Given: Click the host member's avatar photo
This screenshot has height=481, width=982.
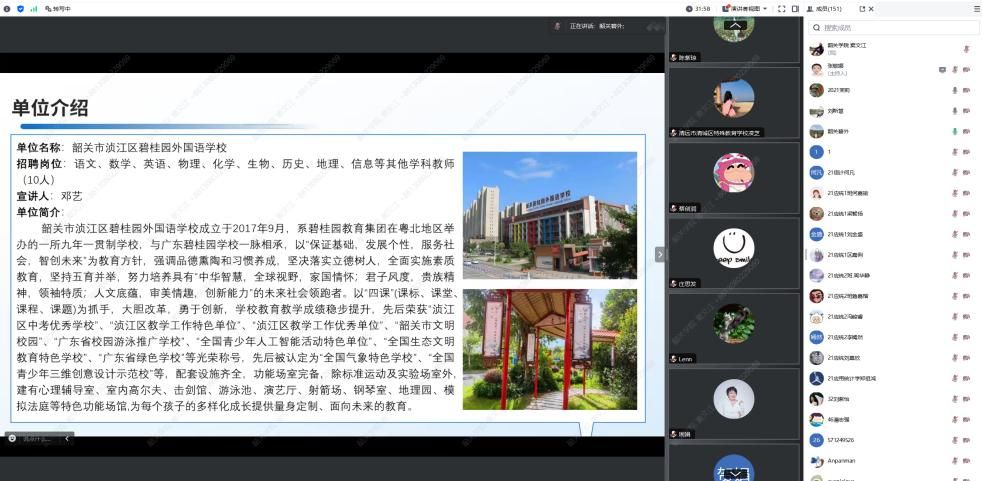Looking at the screenshot, I should [x=816, y=70].
